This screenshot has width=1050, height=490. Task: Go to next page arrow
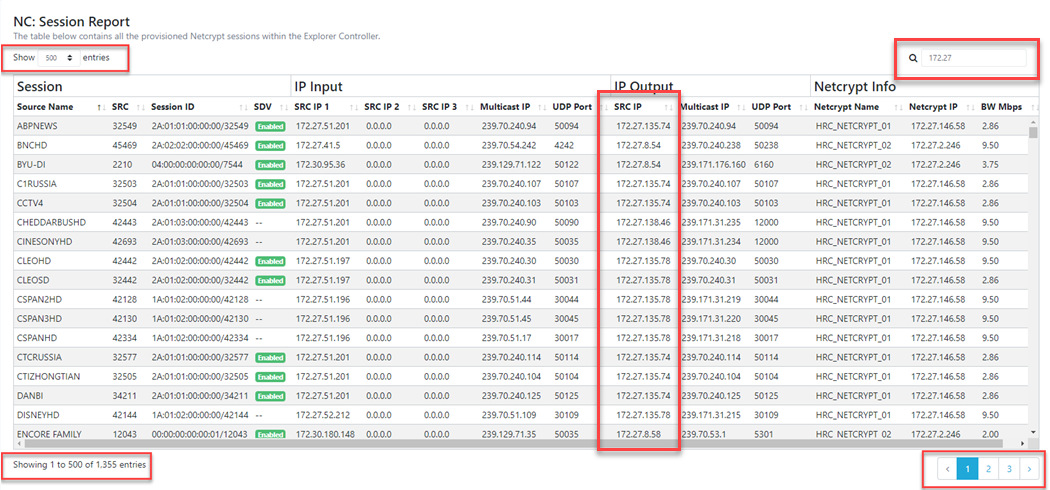coord(1029,470)
